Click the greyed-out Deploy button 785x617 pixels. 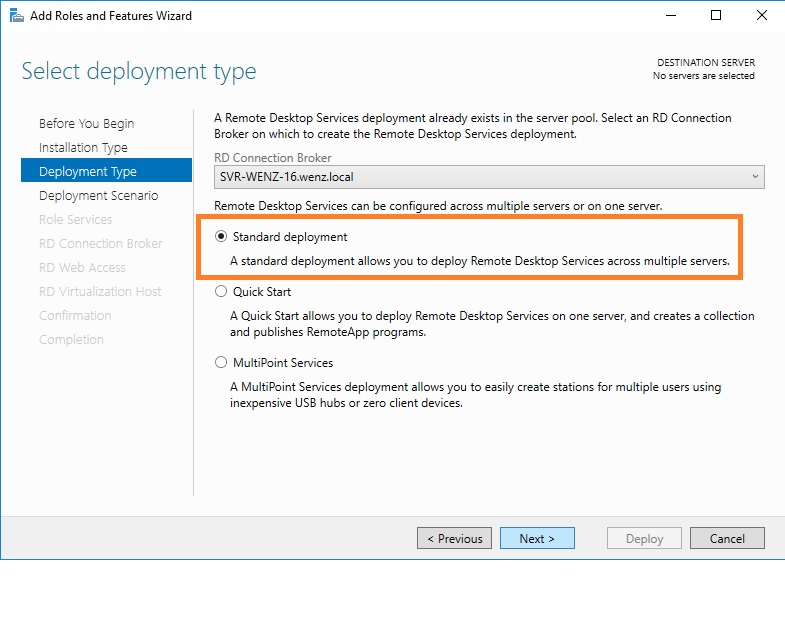(644, 538)
